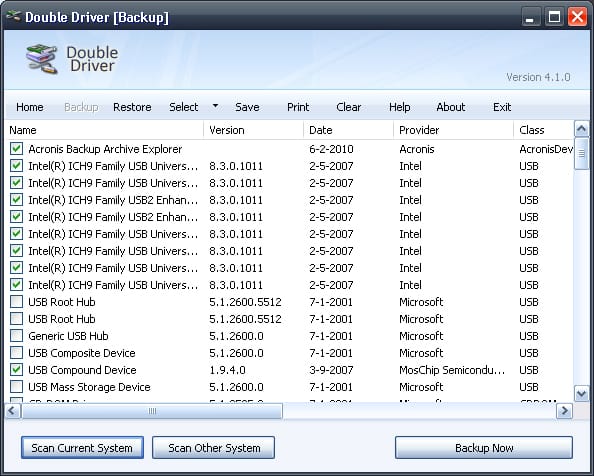Screen dimensions: 594x476
Task: Open the Help menu item
Action: [400, 107]
